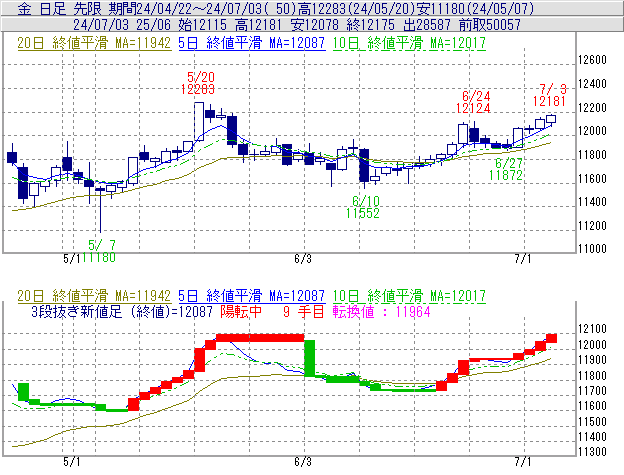The image size is (624, 475).
Task: Click the 6/24 12124 high label
Action: tap(473, 102)
